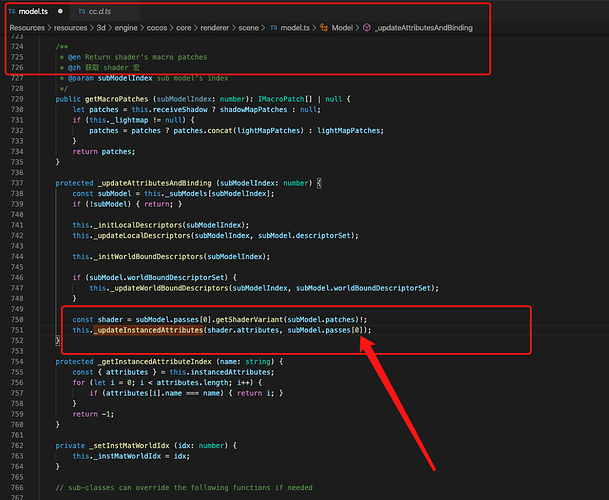
Task: Click _updateLocalDescriptors call
Action: 142,236
